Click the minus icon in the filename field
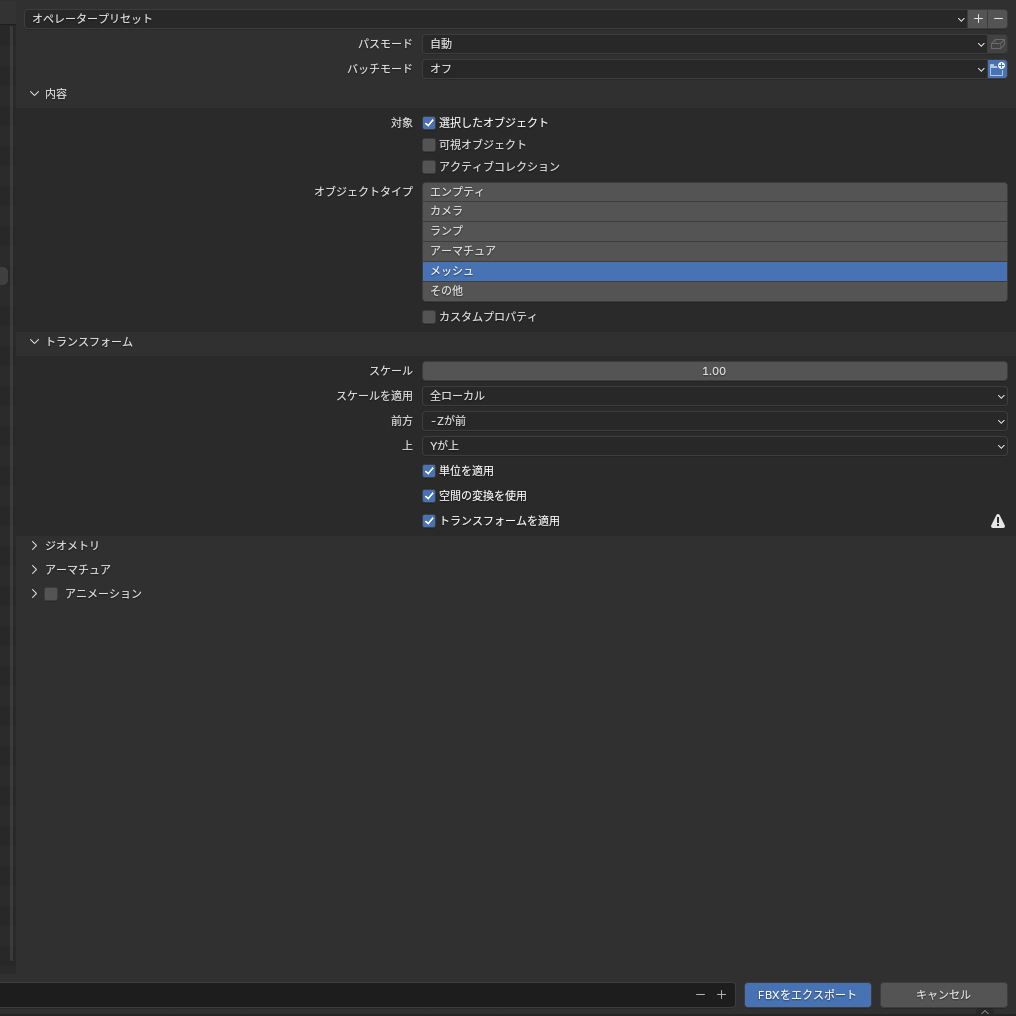Image resolution: width=1016 pixels, height=1016 pixels. 700,994
